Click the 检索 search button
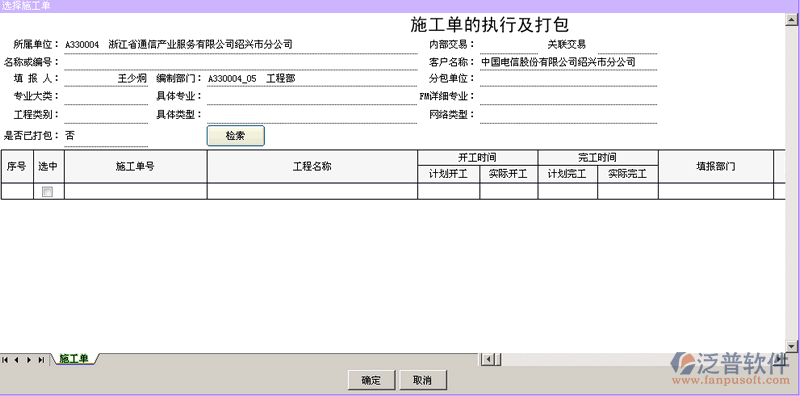800x396 pixels. (x=236, y=136)
